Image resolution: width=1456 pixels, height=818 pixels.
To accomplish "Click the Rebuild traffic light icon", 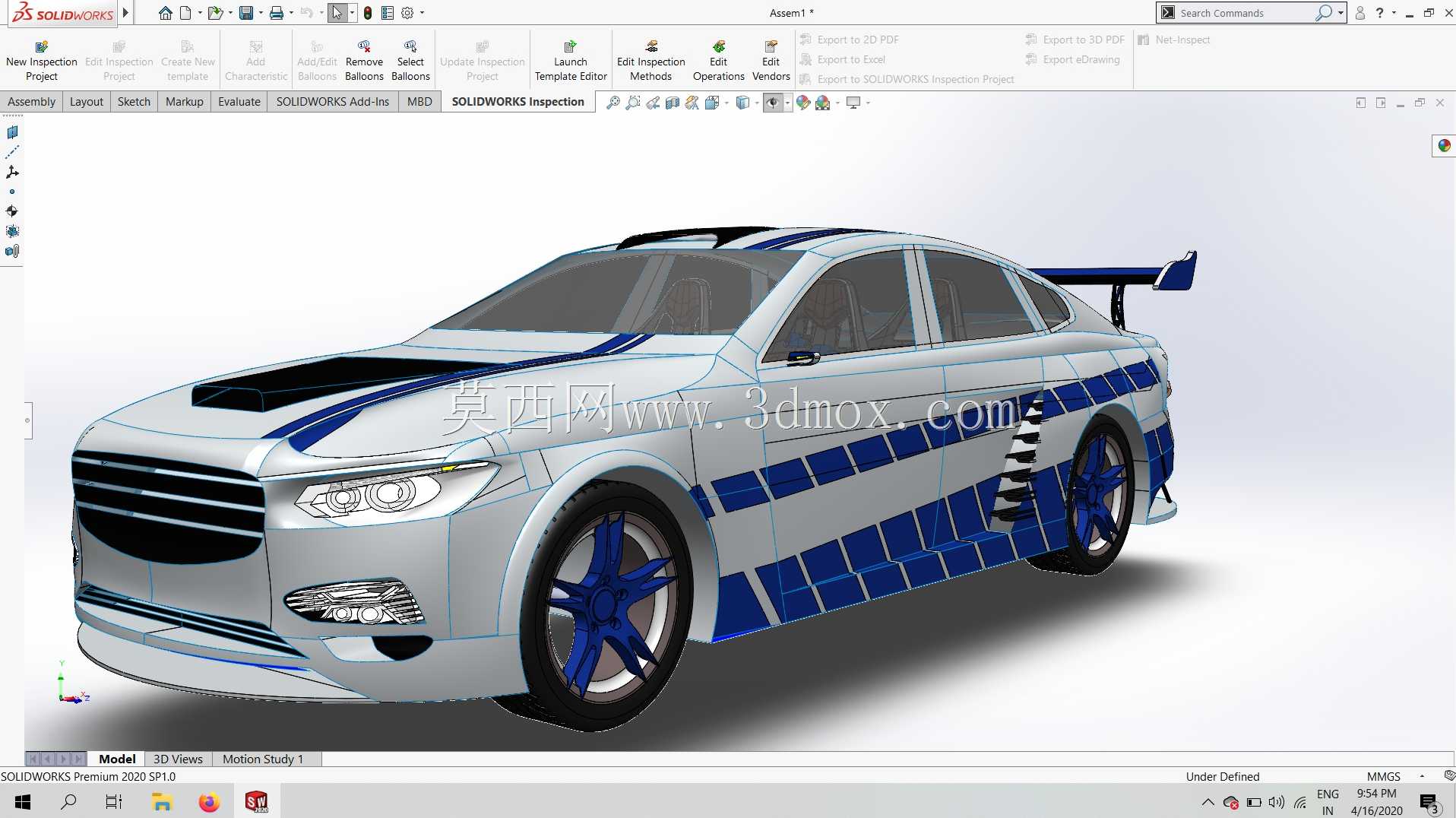I will [x=368, y=13].
